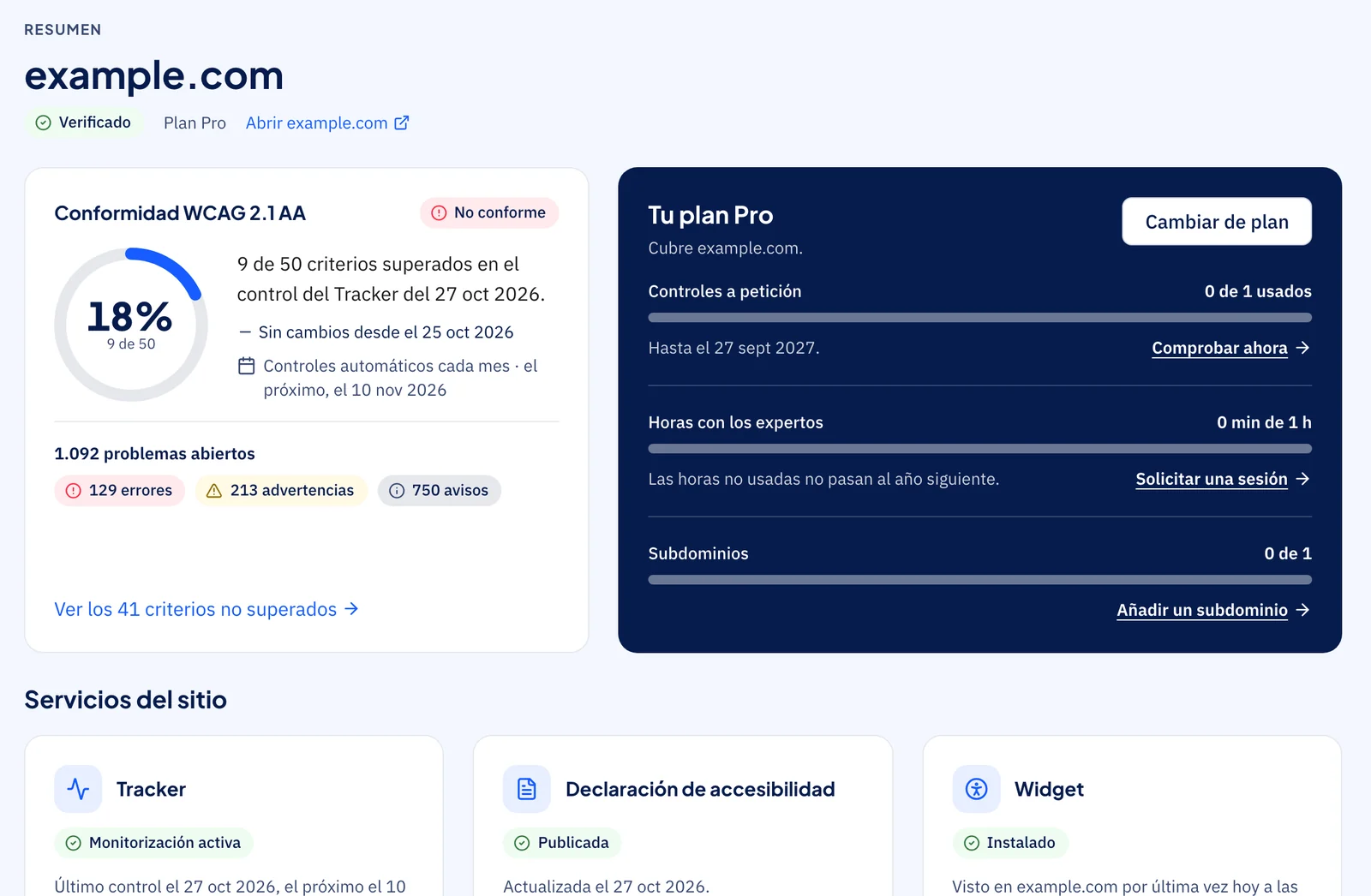Click the info circle in 750 avisos

397,491
